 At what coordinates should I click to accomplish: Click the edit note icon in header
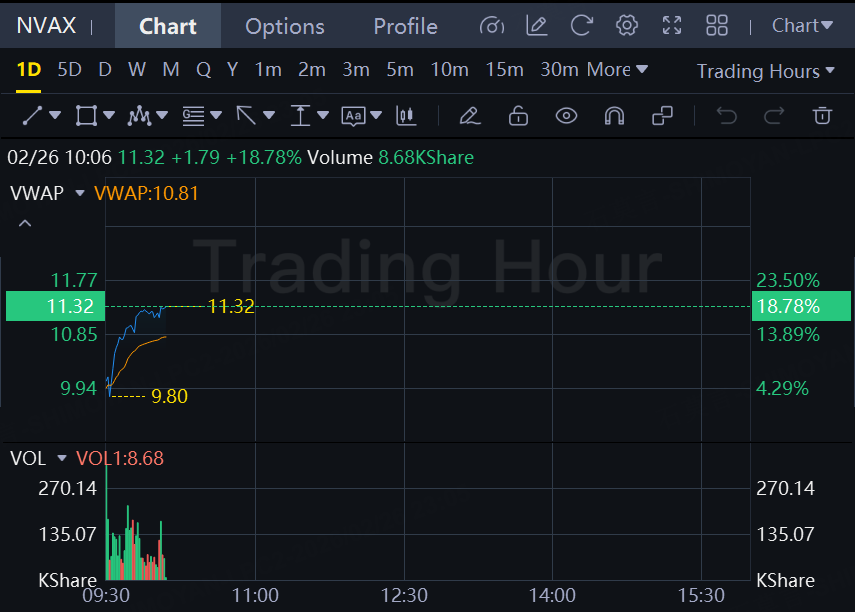tap(537, 26)
